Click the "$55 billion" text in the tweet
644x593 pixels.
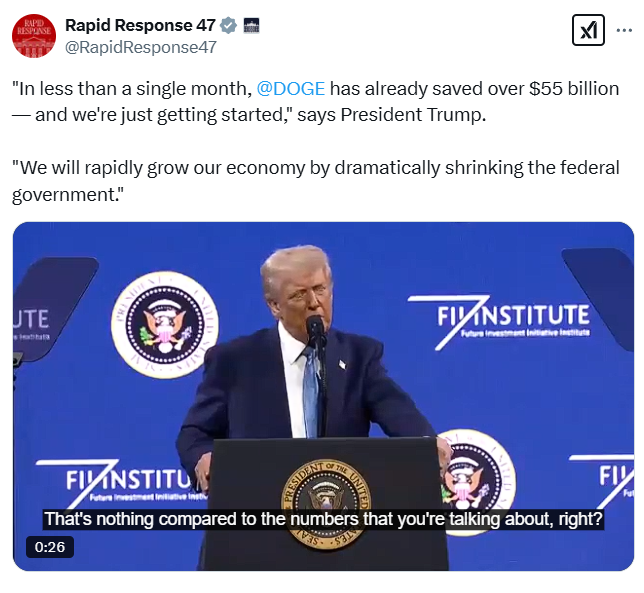pos(574,89)
